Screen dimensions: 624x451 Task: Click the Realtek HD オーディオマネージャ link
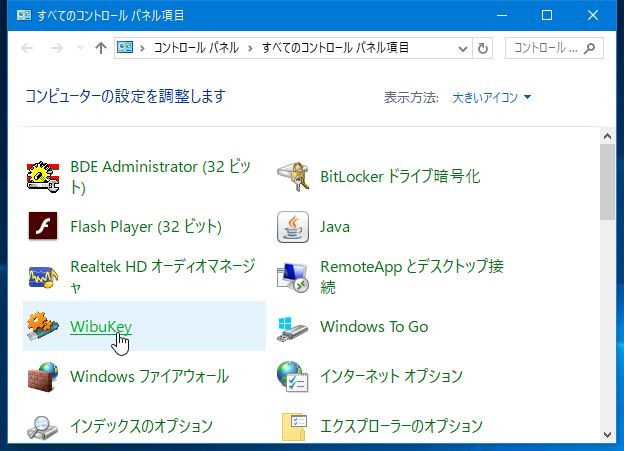click(162, 277)
